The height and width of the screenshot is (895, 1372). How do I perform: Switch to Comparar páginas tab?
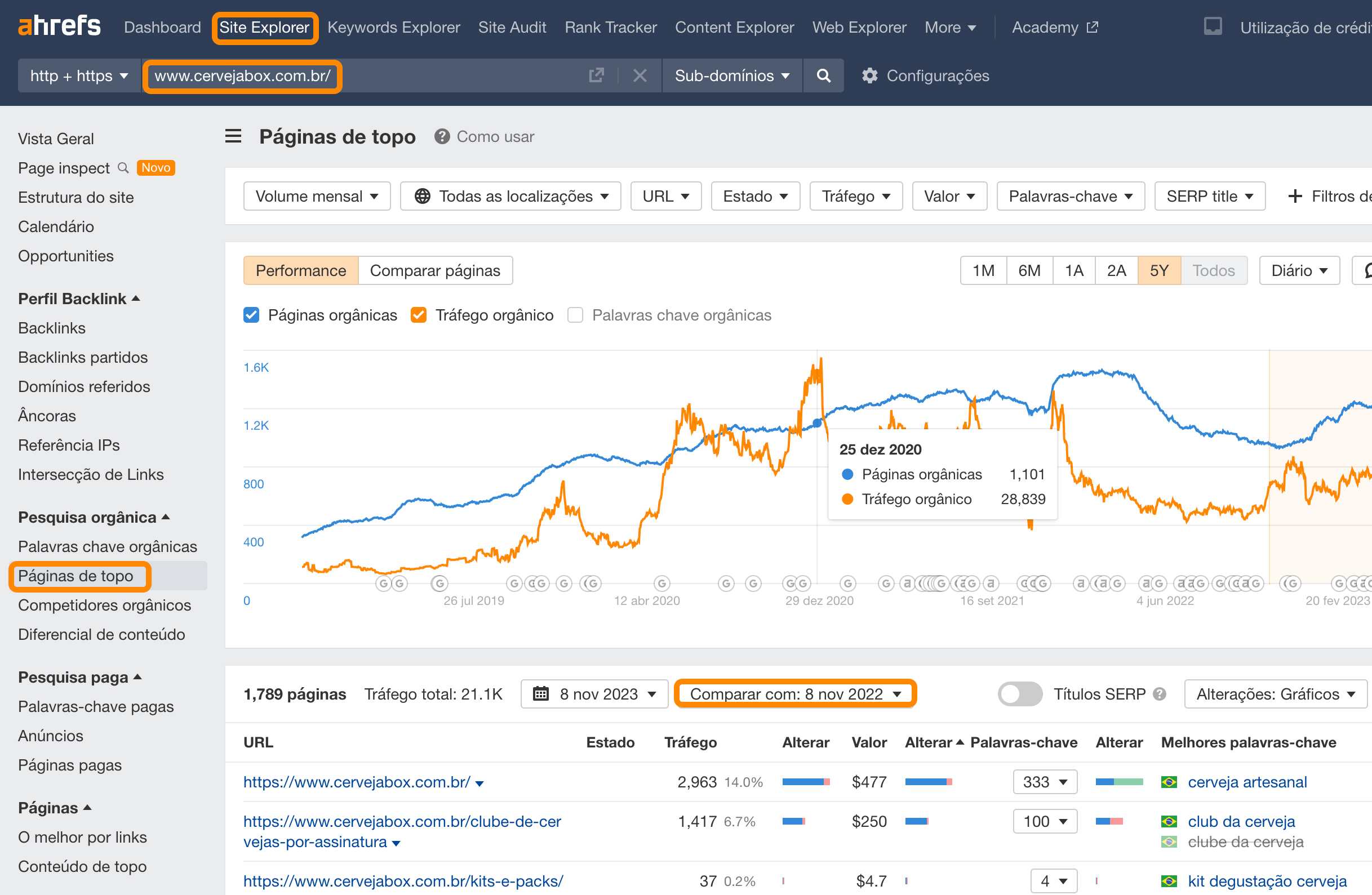pos(434,271)
